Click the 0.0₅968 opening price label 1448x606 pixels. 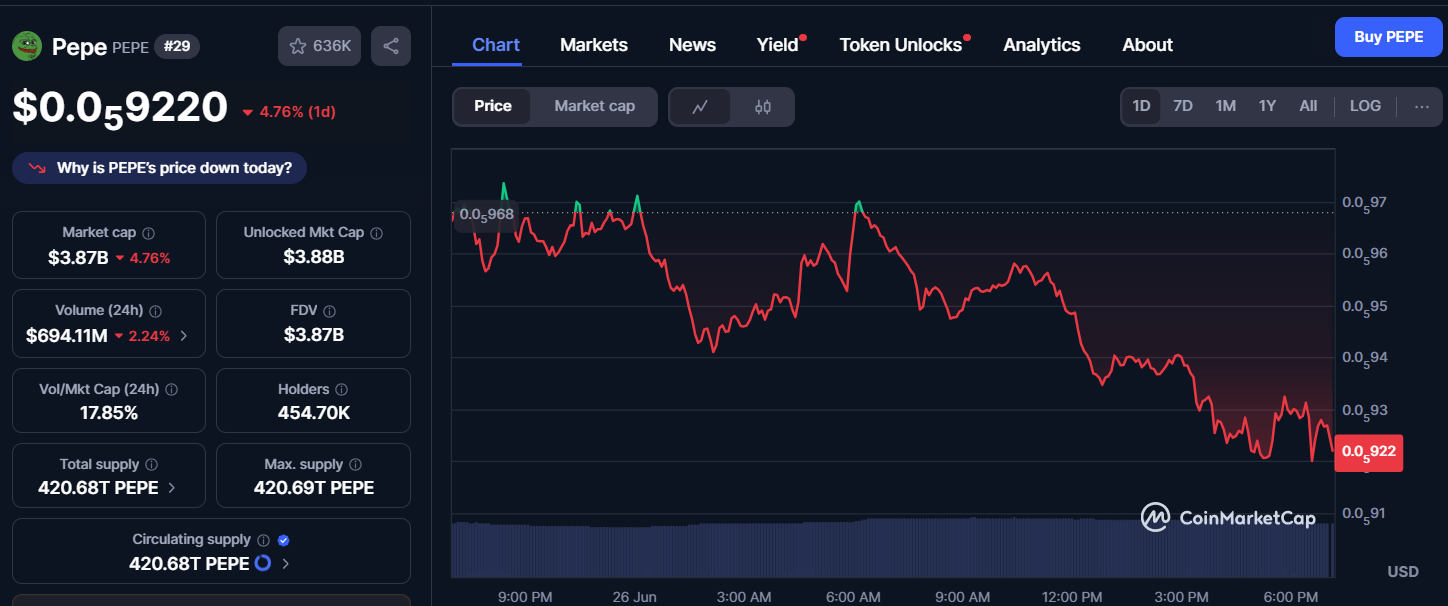485,214
